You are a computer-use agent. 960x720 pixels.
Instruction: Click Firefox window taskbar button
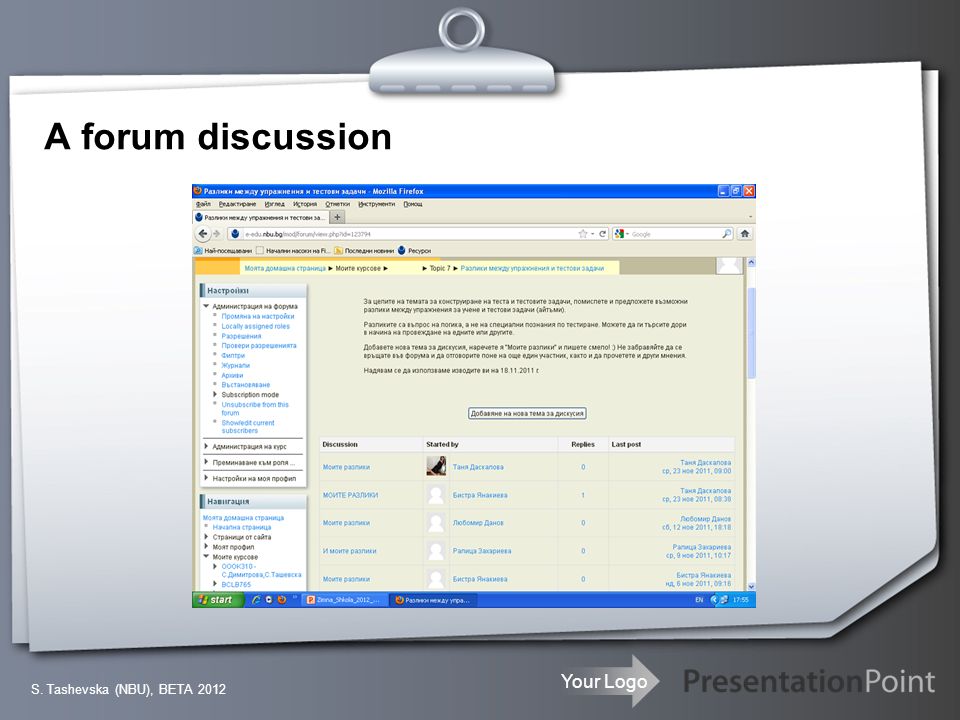[433, 600]
